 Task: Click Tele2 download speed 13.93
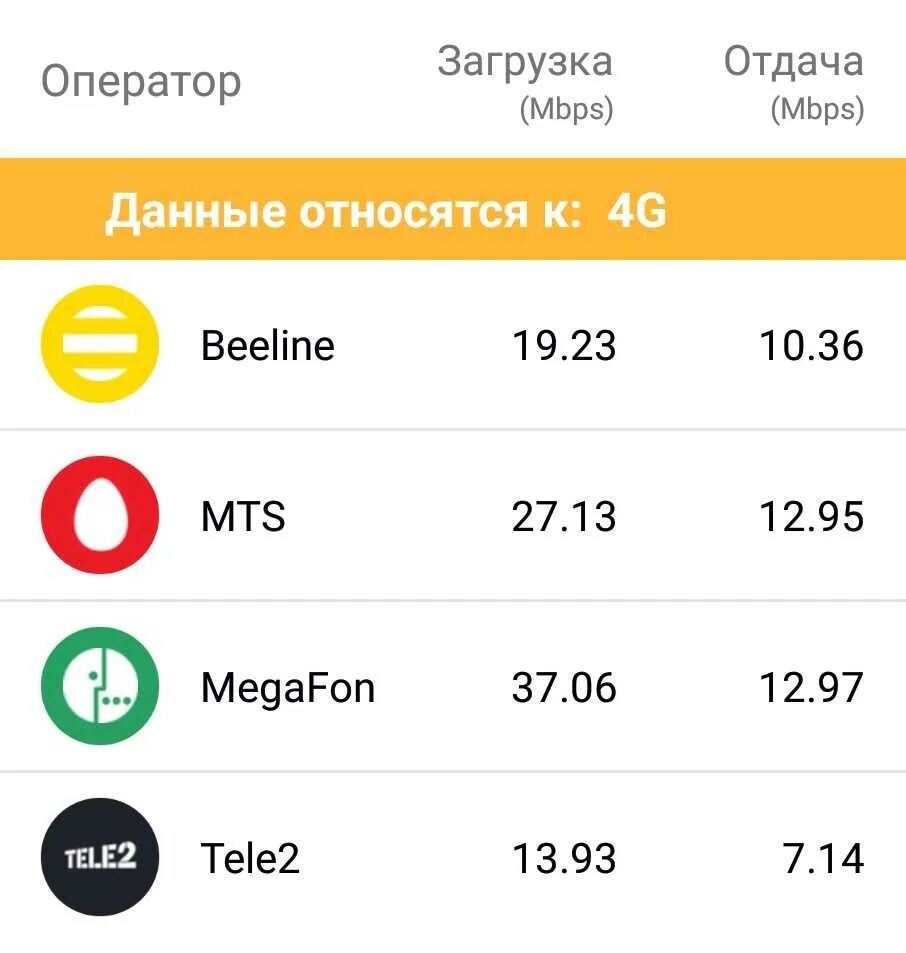[x=564, y=858]
